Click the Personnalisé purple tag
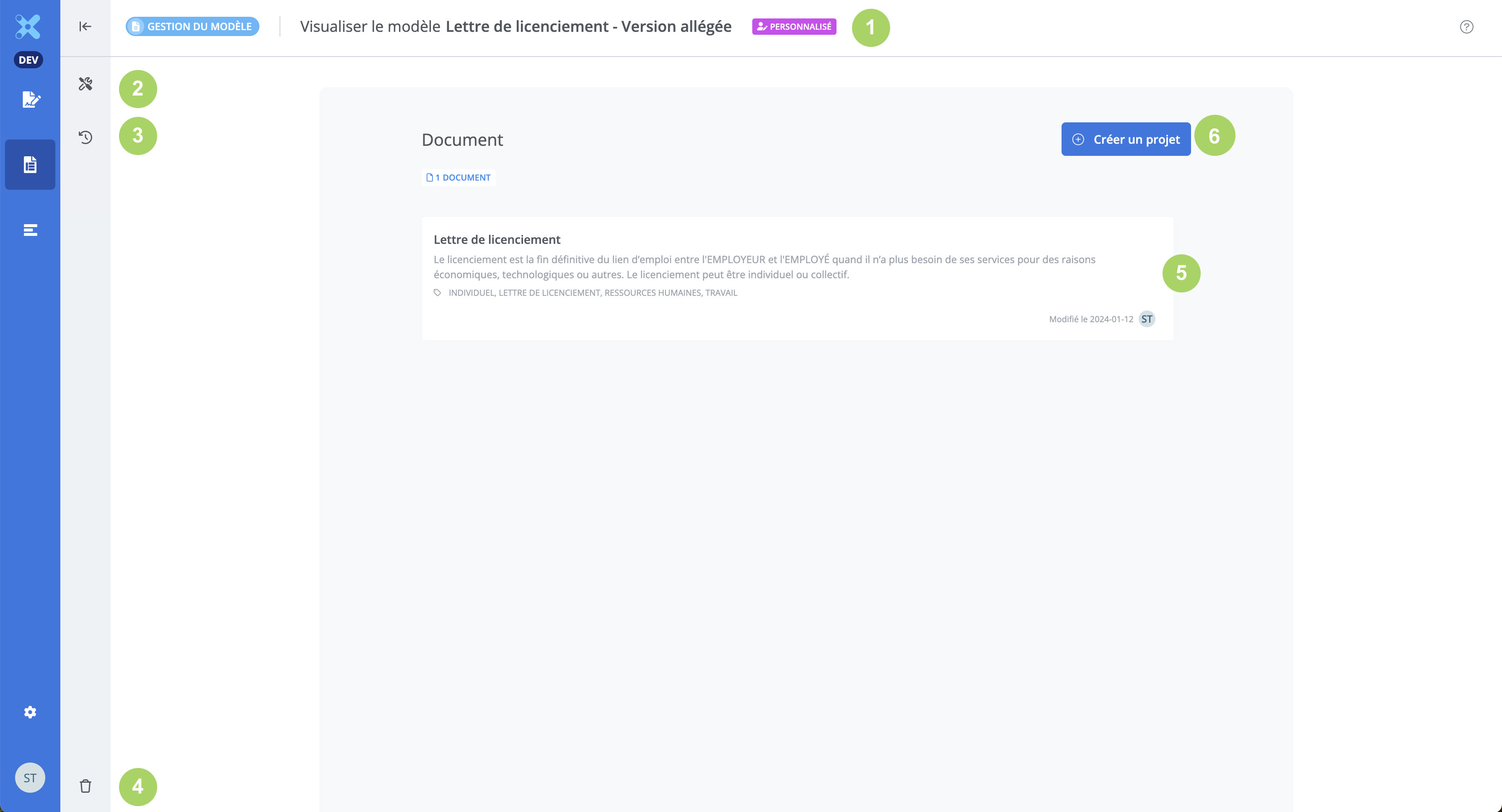The image size is (1502, 812). 794,27
